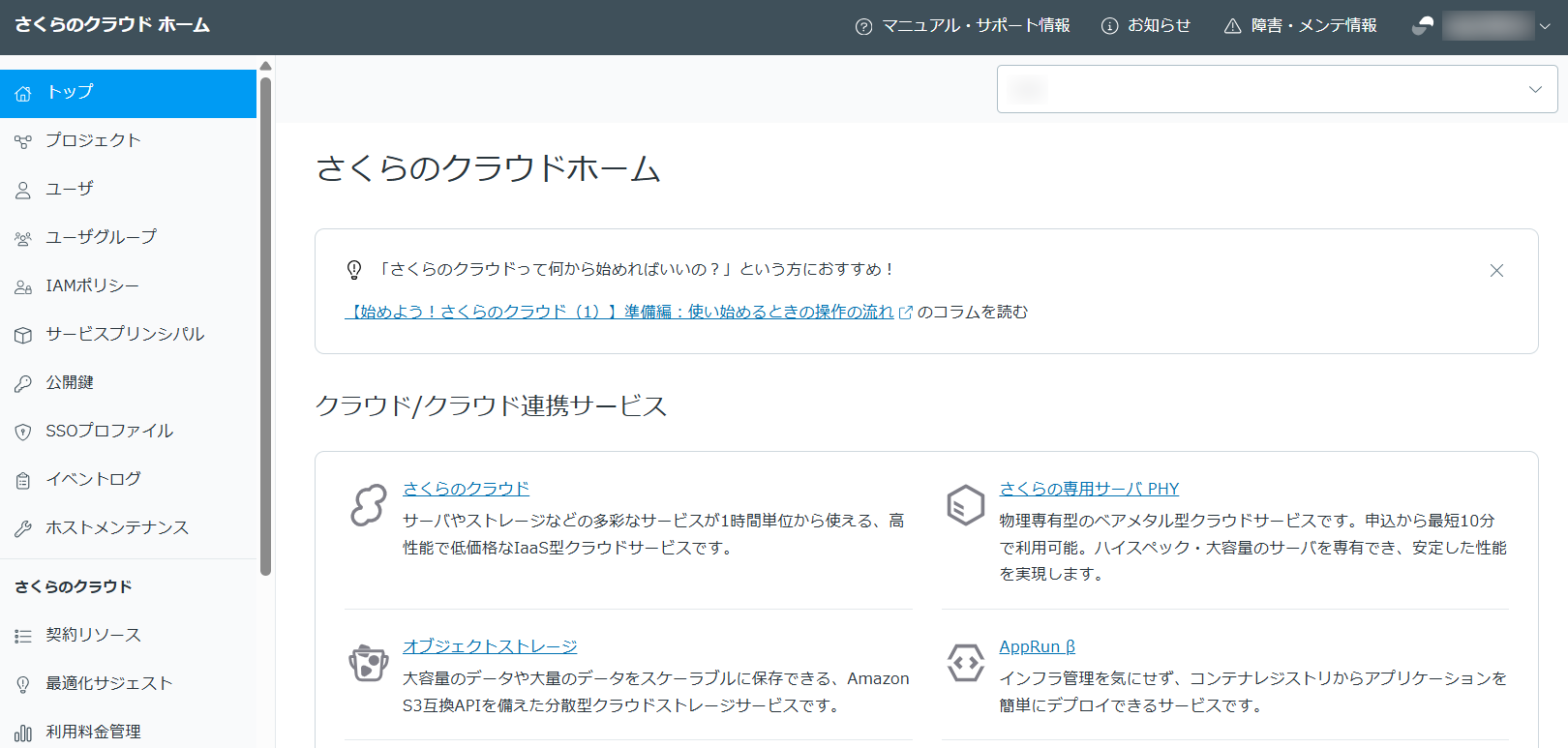Image resolution: width=1568 pixels, height=748 pixels.
Task: Click the AppRun hexagon code icon
Action: [x=965, y=663]
